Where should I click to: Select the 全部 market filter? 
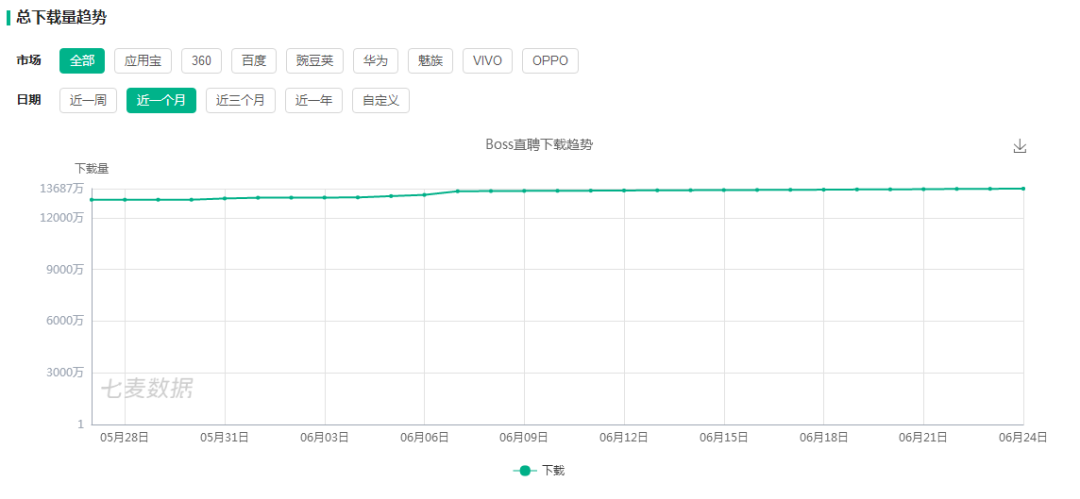coord(82,61)
